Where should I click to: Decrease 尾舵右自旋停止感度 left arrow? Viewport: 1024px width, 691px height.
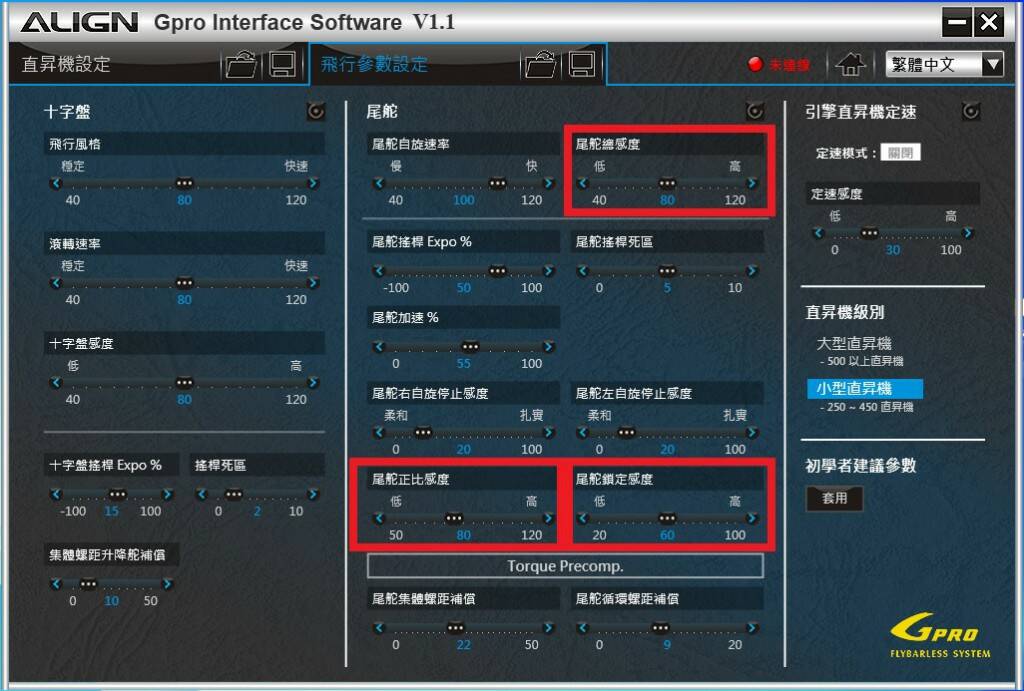pos(379,432)
